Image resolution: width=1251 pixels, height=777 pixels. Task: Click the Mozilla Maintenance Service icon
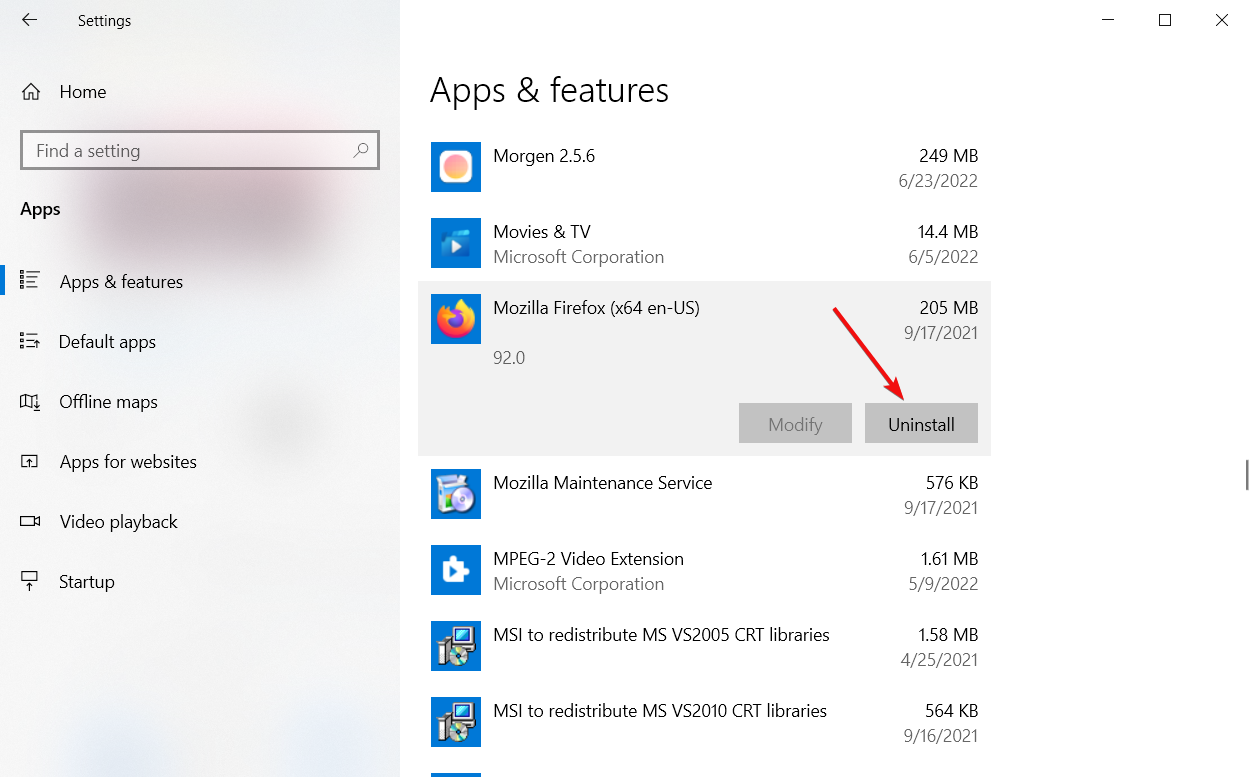(x=456, y=494)
